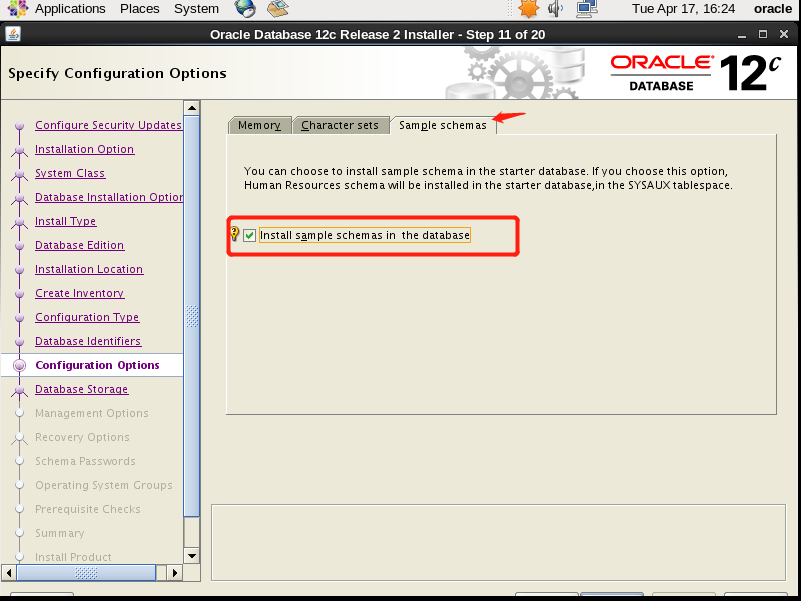Click the disabled Install Product step
Viewport: 801px width, 601px height.
(73, 557)
